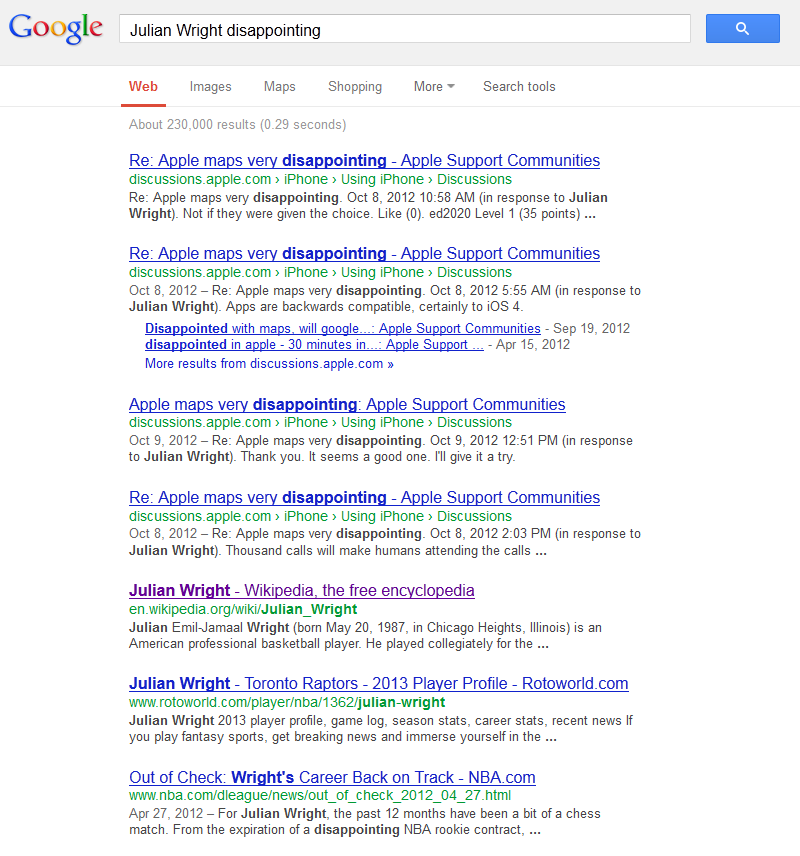Open Search tools options
This screenshot has height=856, width=800.
[519, 87]
